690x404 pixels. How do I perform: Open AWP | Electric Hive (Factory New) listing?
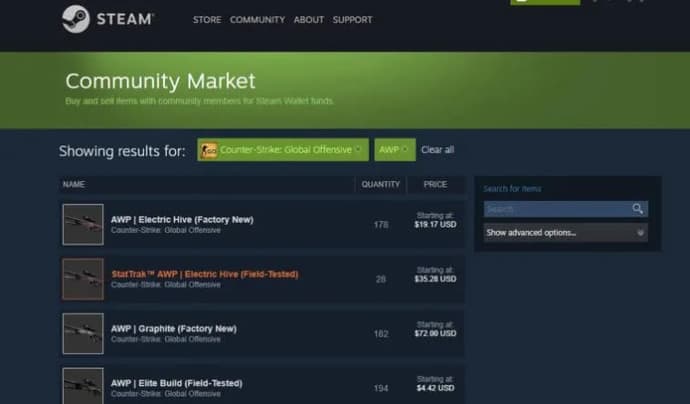point(182,220)
